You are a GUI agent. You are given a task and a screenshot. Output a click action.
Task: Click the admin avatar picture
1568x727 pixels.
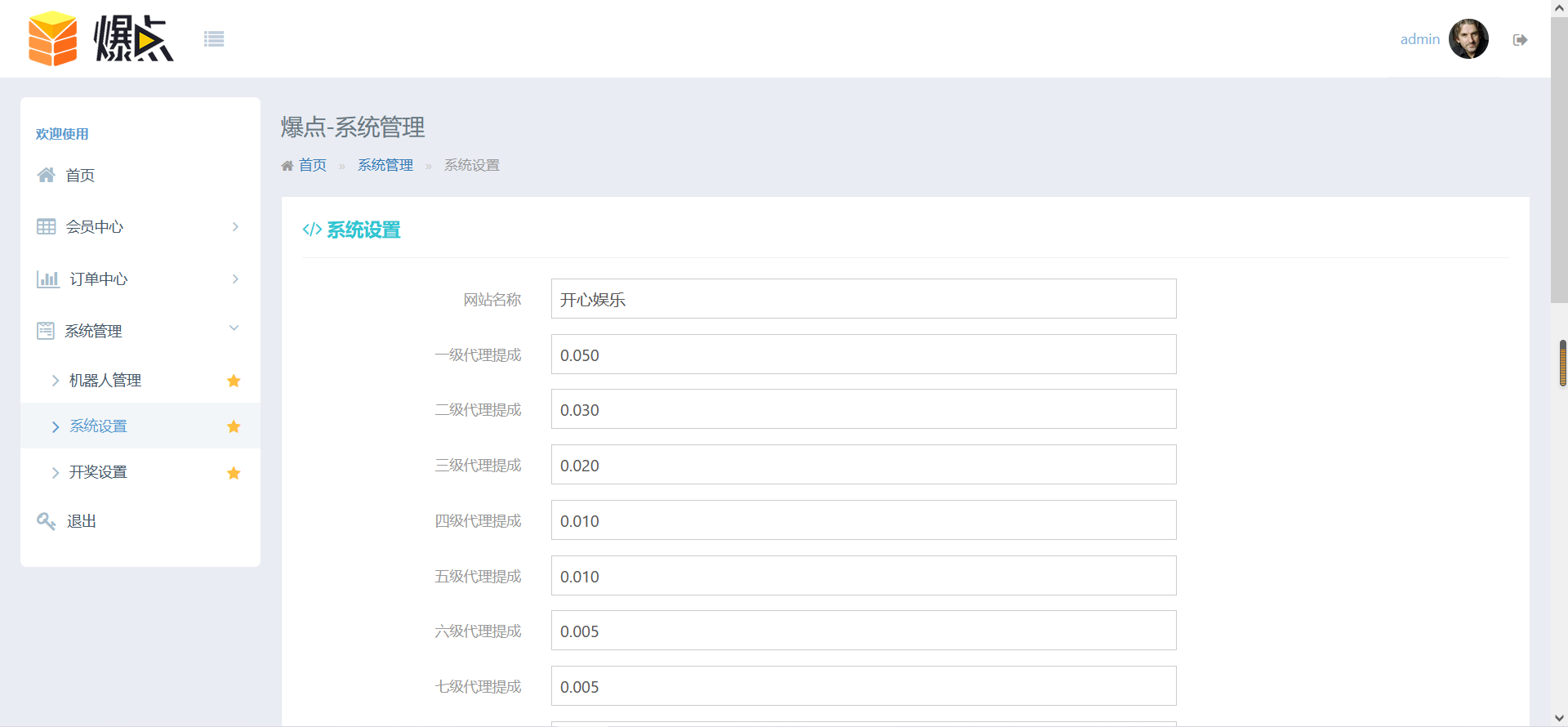coord(1468,39)
